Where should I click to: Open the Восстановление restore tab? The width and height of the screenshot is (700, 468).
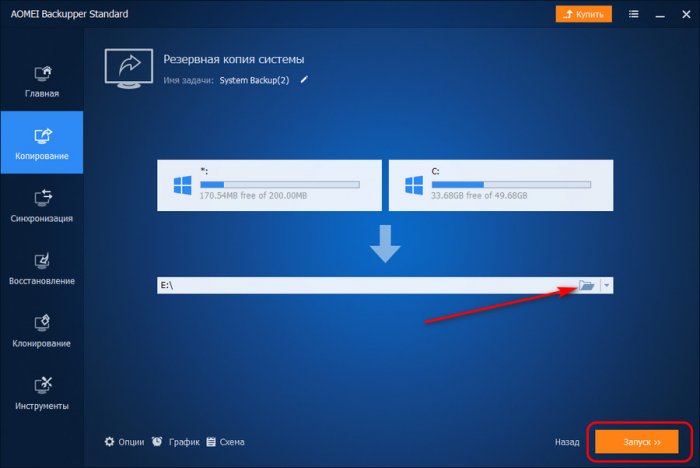[x=42, y=267]
